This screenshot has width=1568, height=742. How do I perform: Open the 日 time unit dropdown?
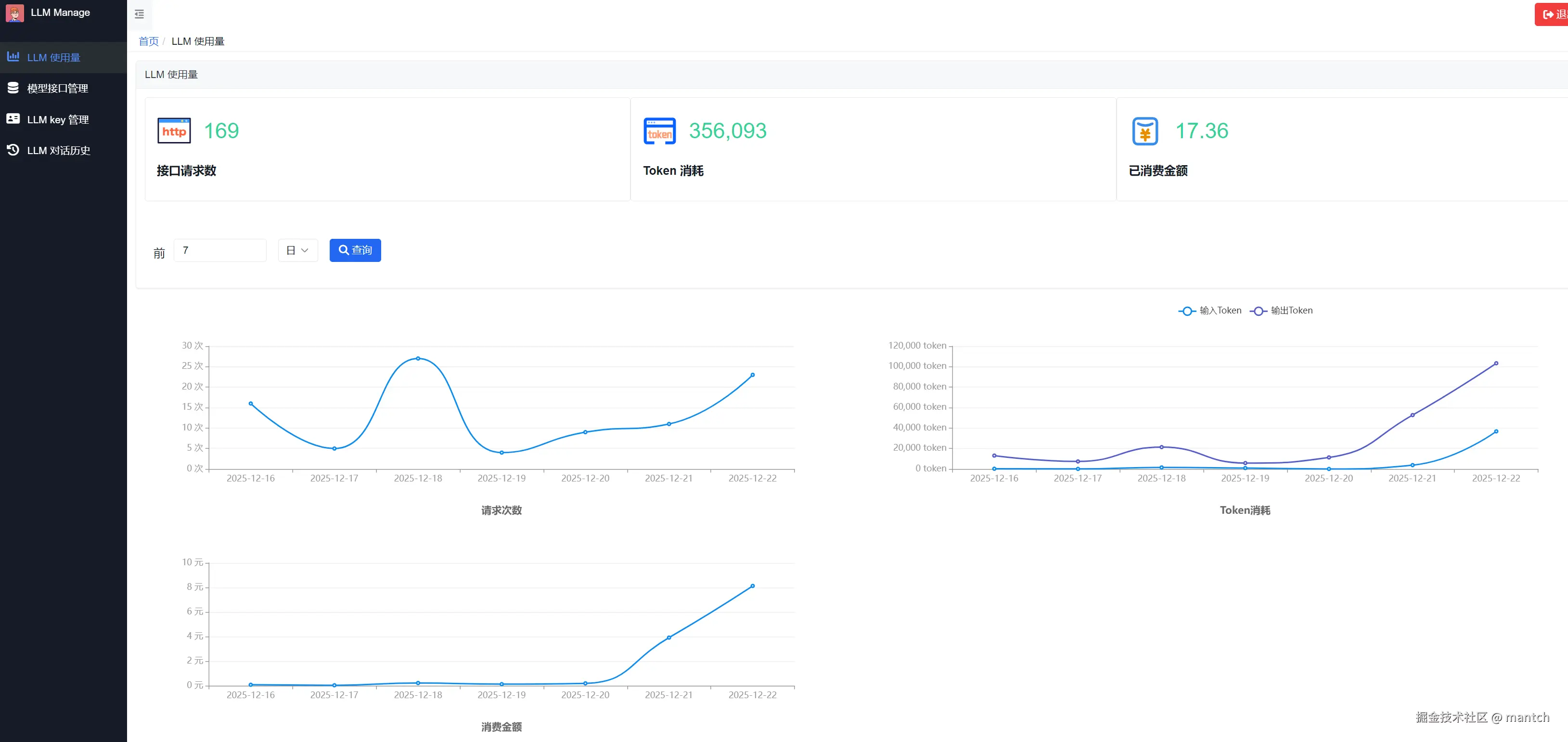click(297, 250)
